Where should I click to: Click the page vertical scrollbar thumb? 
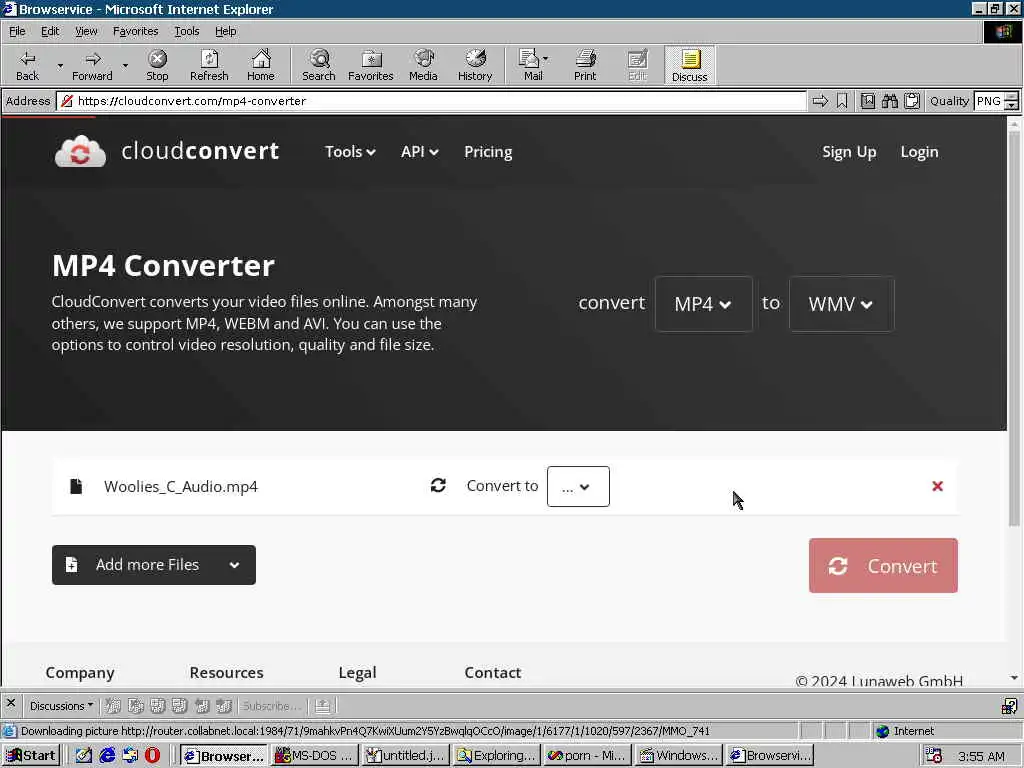[1014, 327]
